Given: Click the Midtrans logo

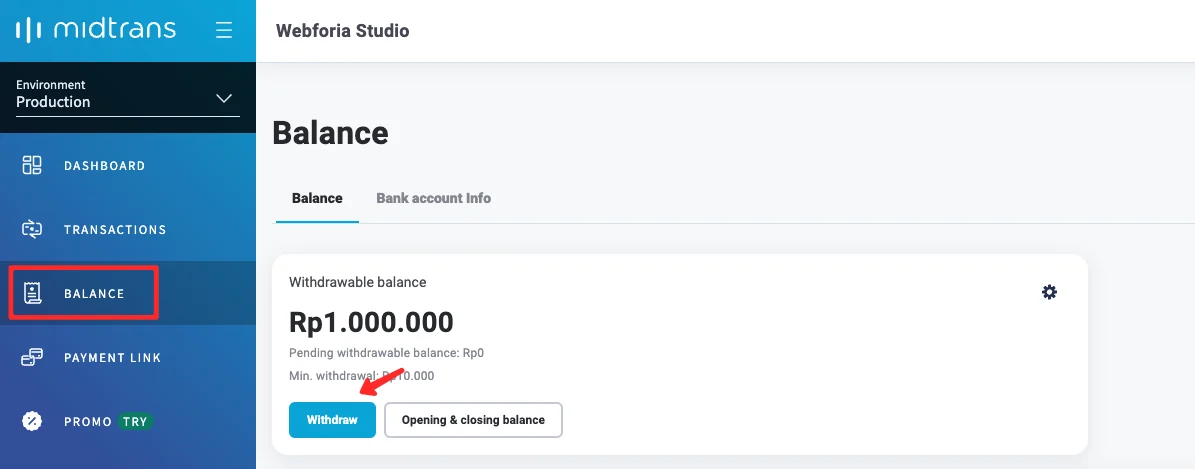Looking at the screenshot, I should click(96, 30).
